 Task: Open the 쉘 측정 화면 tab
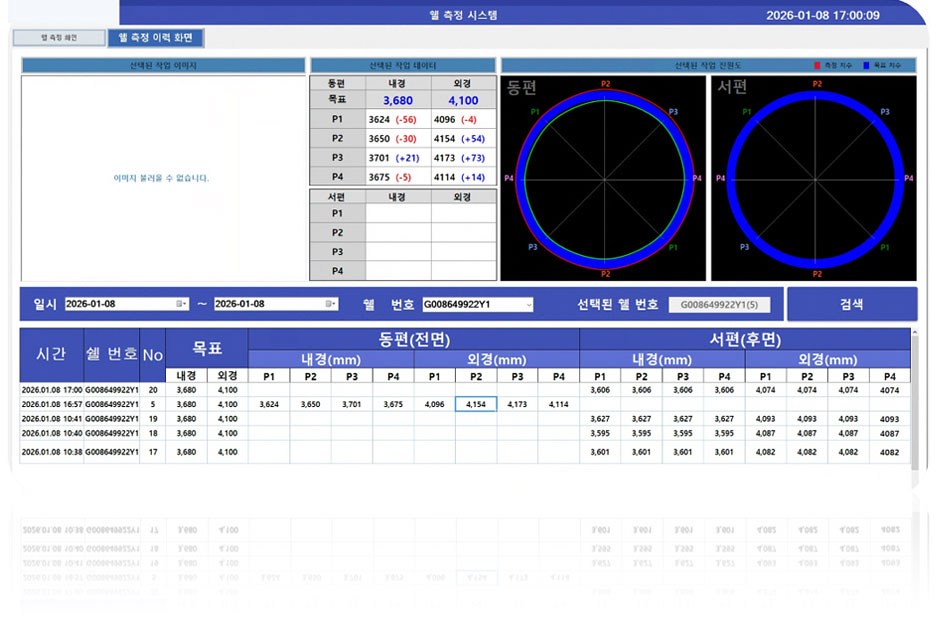click(x=59, y=38)
